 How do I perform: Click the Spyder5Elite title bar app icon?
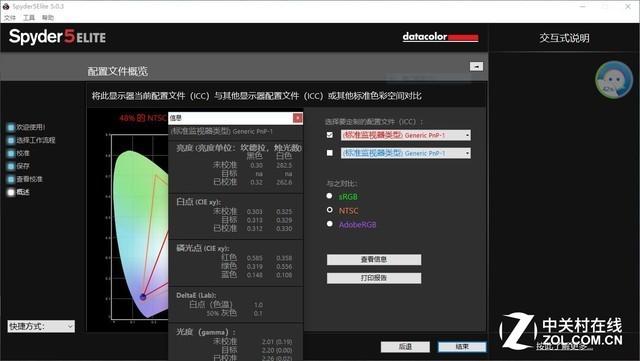pyautogui.click(x=6, y=6)
